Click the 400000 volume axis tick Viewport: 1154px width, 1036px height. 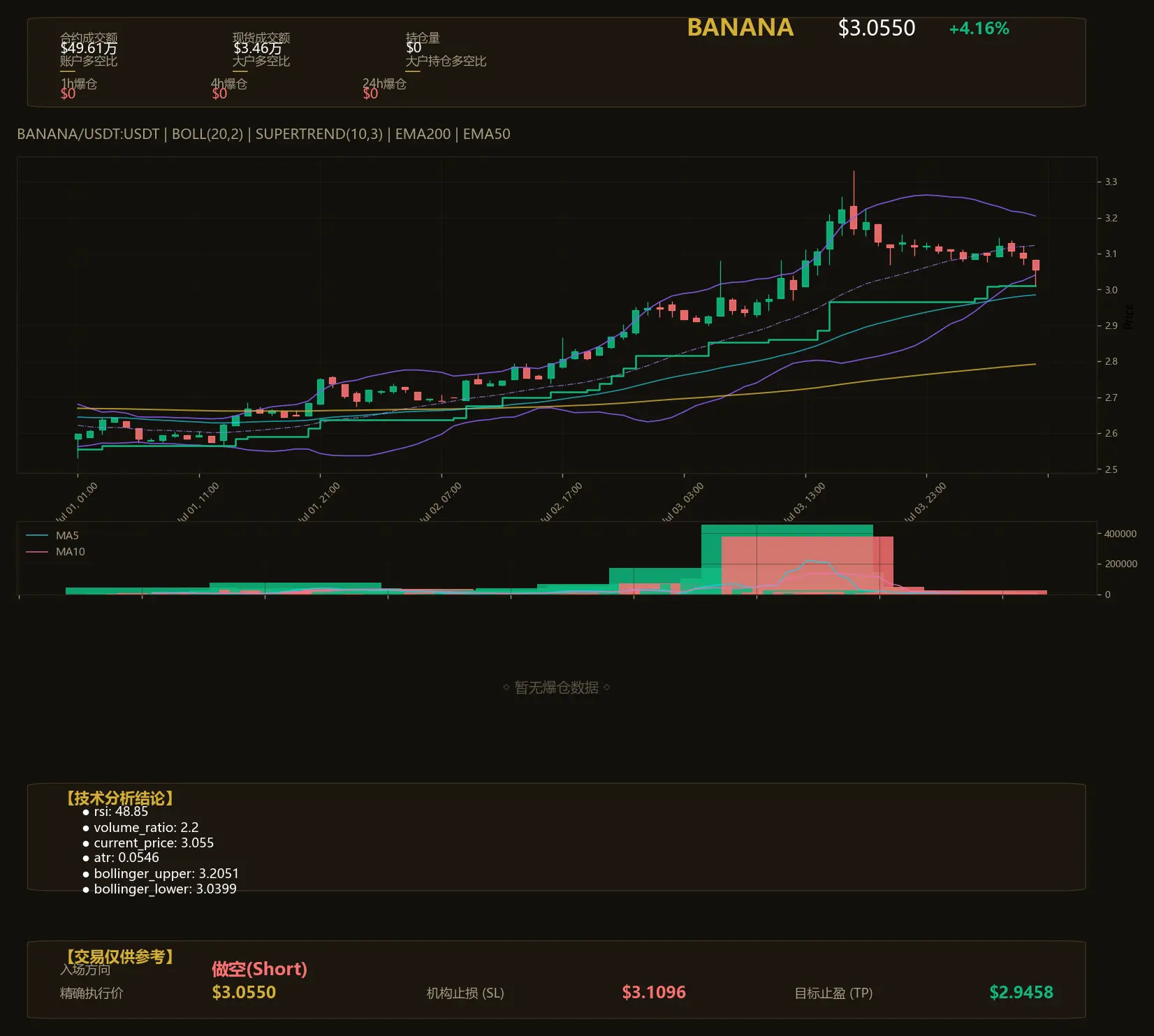click(1120, 534)
